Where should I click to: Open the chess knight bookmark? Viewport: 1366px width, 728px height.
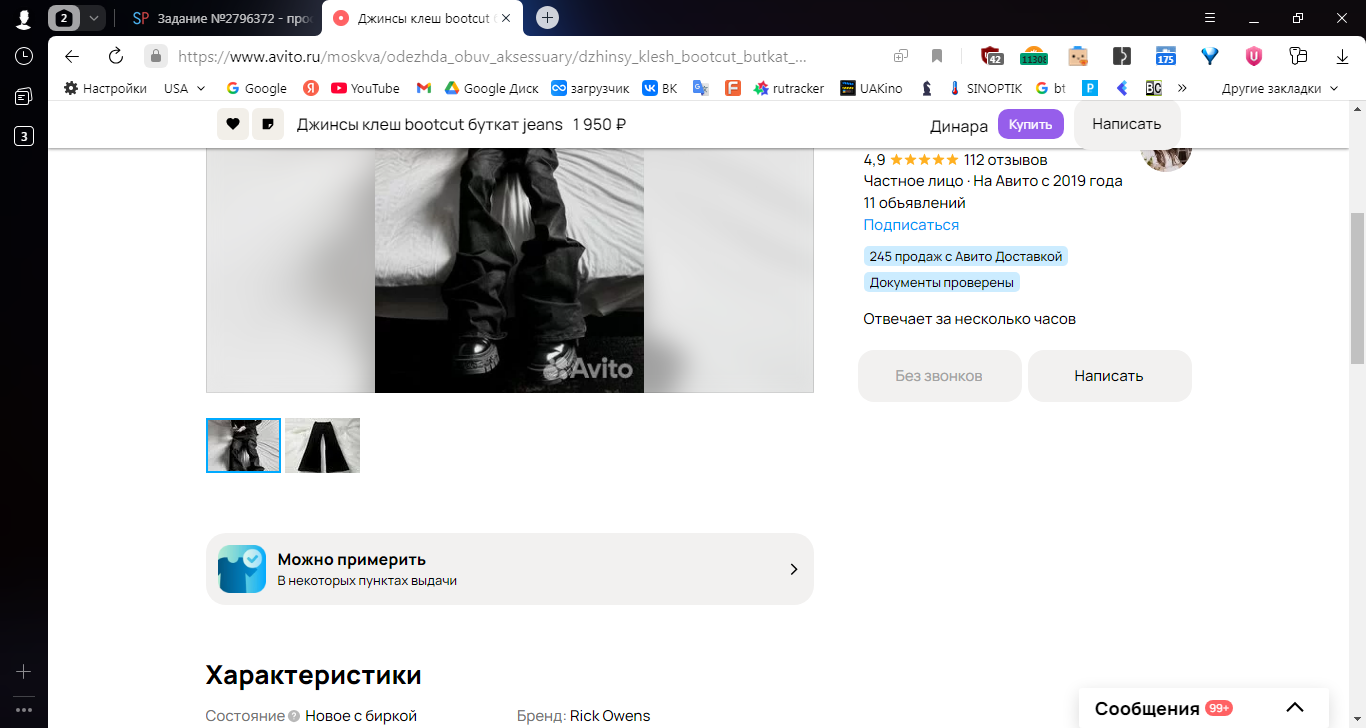[927, 88]
